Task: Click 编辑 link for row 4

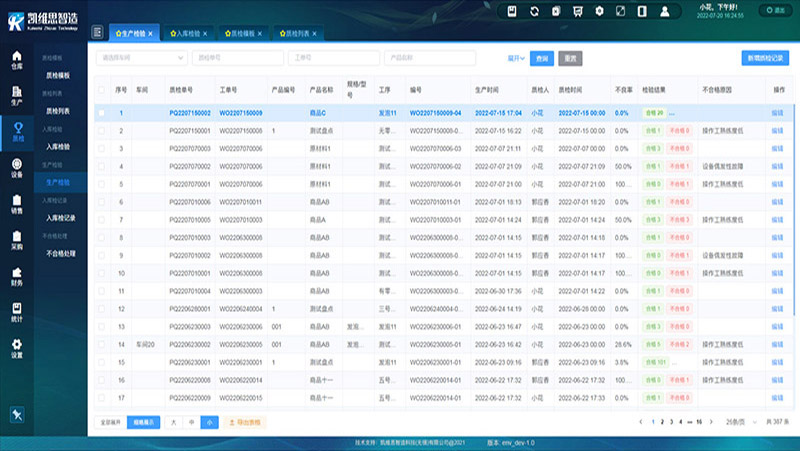Action: click(x=777, y=166)
